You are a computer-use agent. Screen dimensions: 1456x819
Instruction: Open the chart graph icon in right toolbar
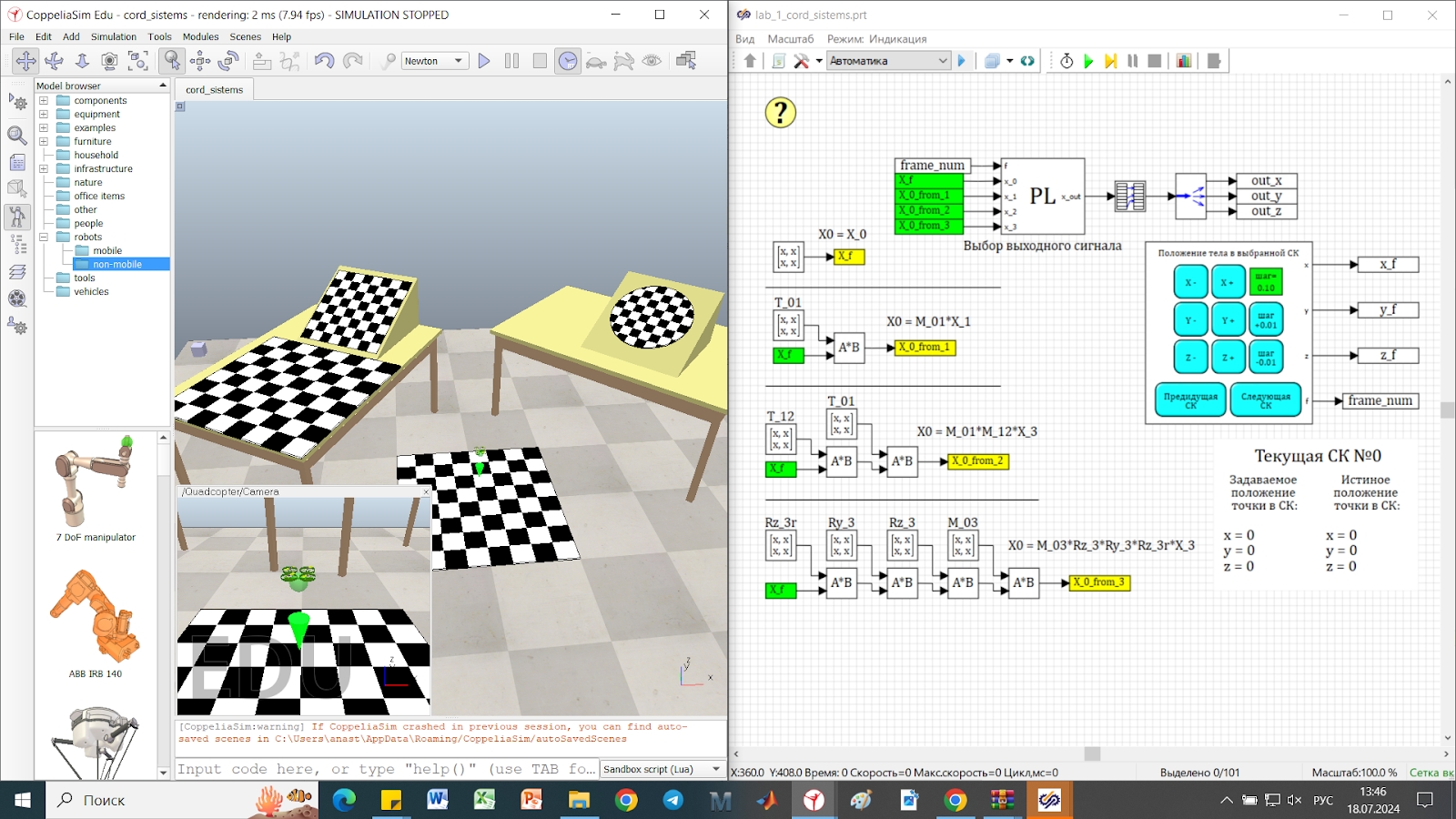click(x=1184, y=61)
